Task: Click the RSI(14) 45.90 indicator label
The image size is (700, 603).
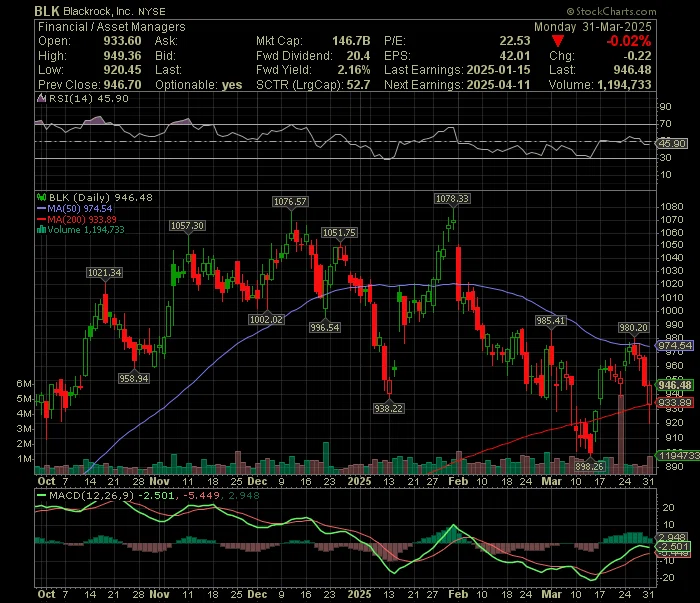Action: [x=88, y=99]
